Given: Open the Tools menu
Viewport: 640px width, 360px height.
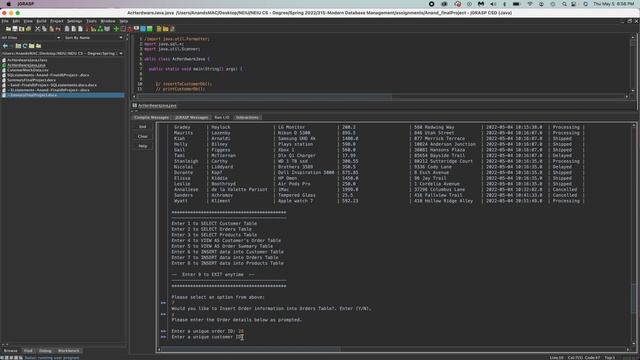Looking at the screenshot, I should (91, 21).
